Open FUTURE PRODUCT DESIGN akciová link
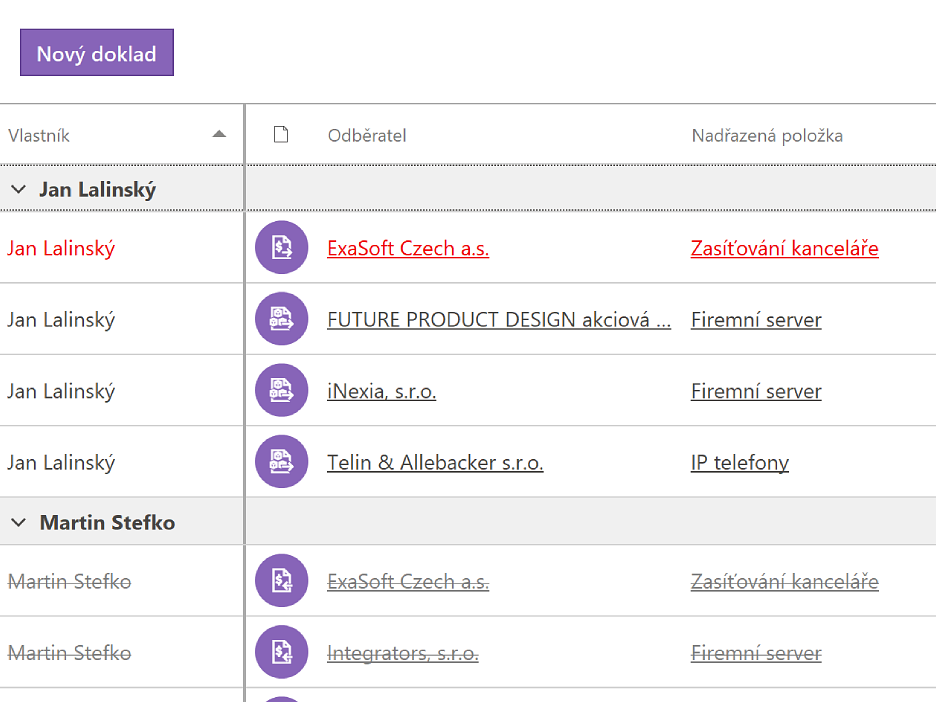 coord(499,319)
